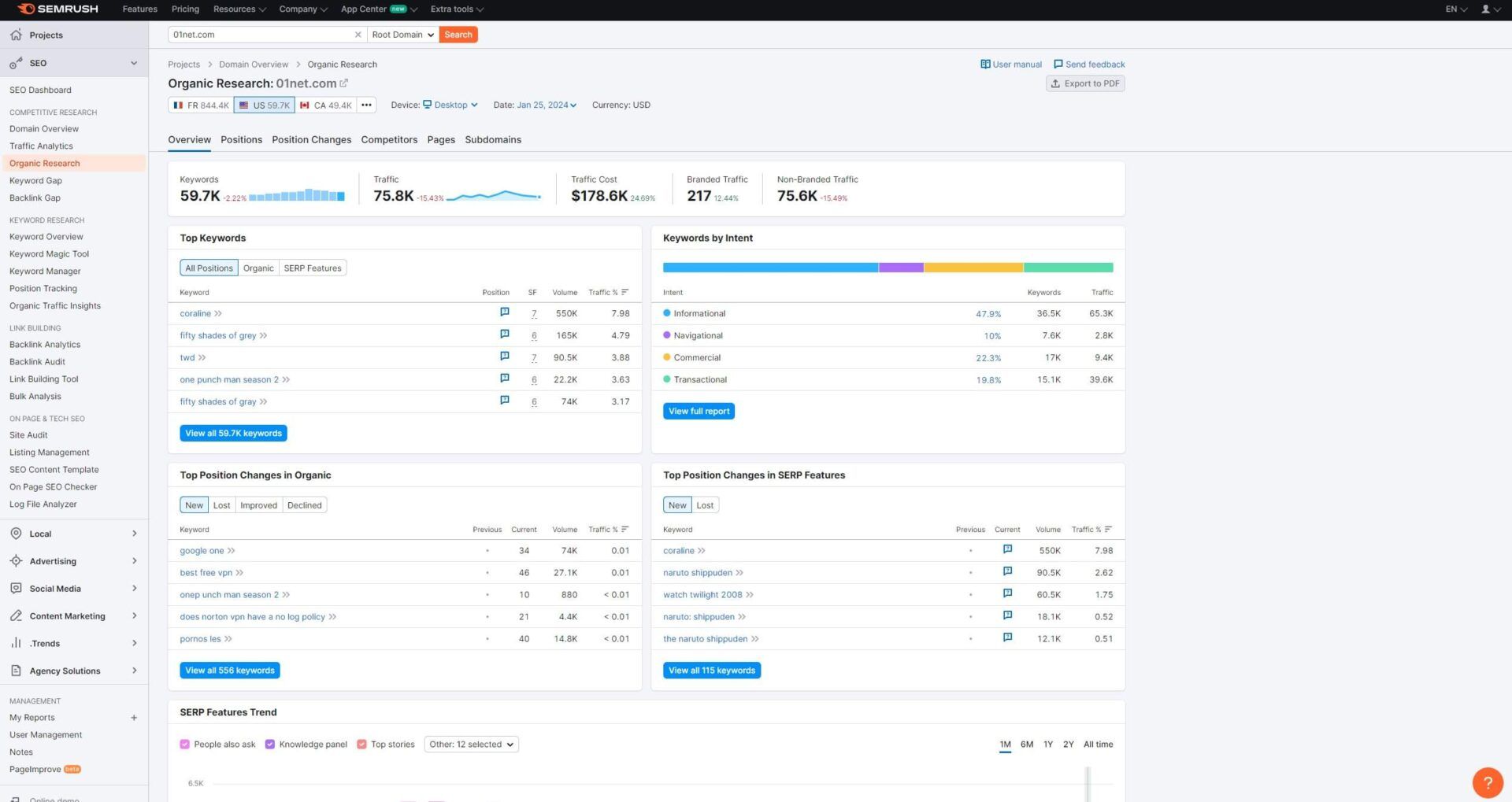Open the EN language selector
The height and width of the screenshot is (802, 1512).
1456,9
